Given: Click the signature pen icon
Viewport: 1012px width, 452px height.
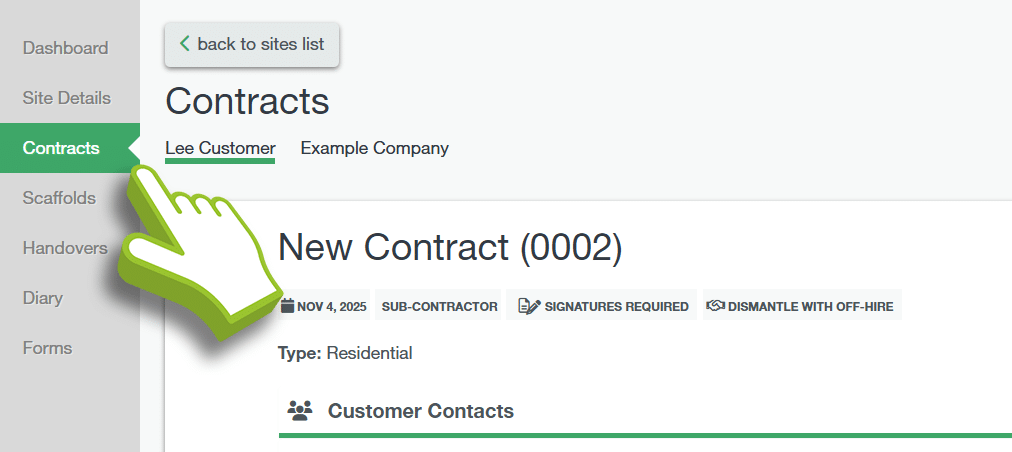Looking at the screenshot, I should coord(530,306).
